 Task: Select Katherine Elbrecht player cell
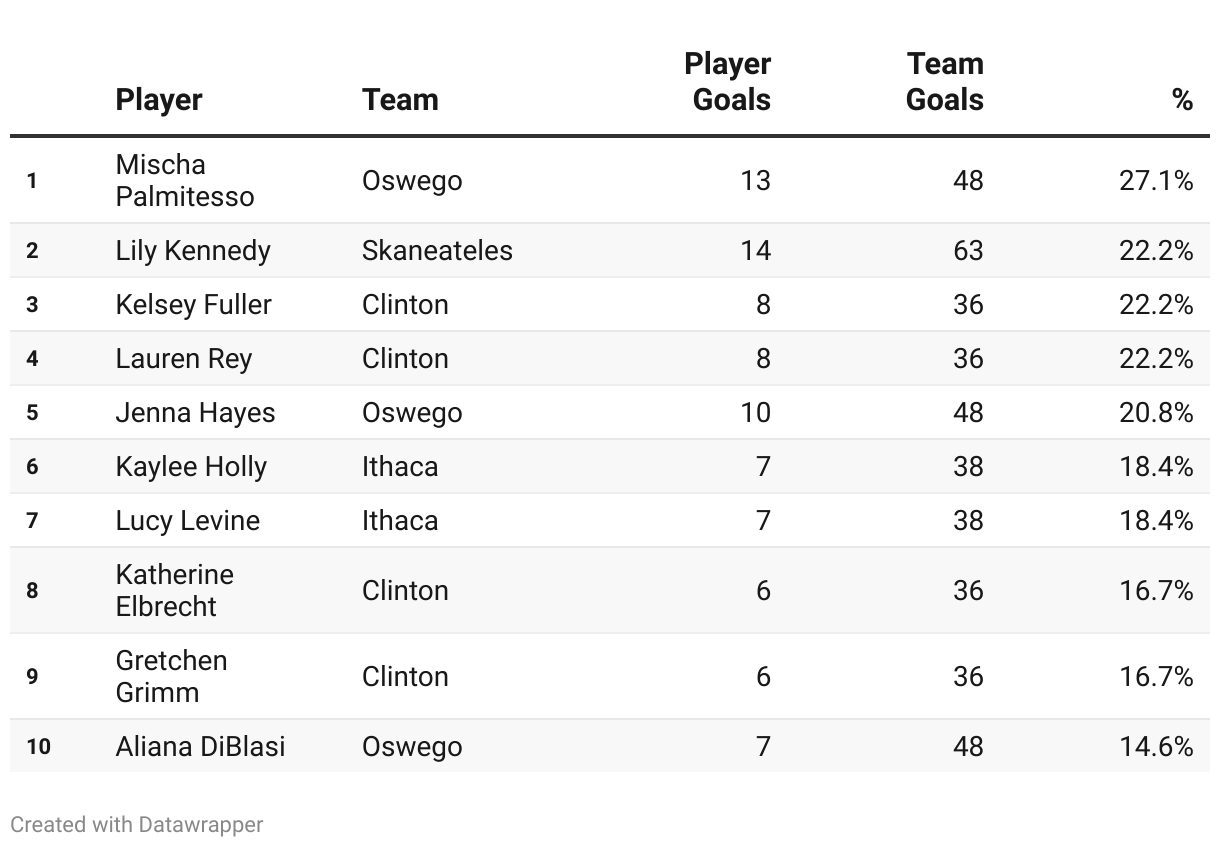coord(175,590)
